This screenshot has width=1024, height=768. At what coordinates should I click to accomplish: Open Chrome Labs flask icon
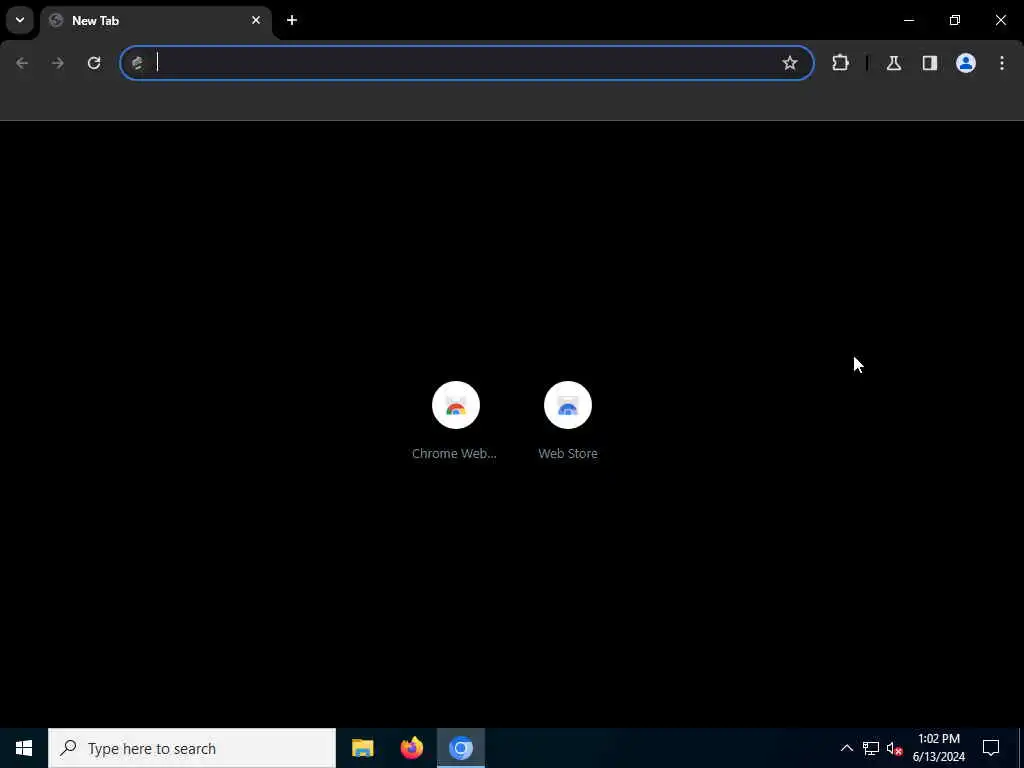(x=894, y=63)
